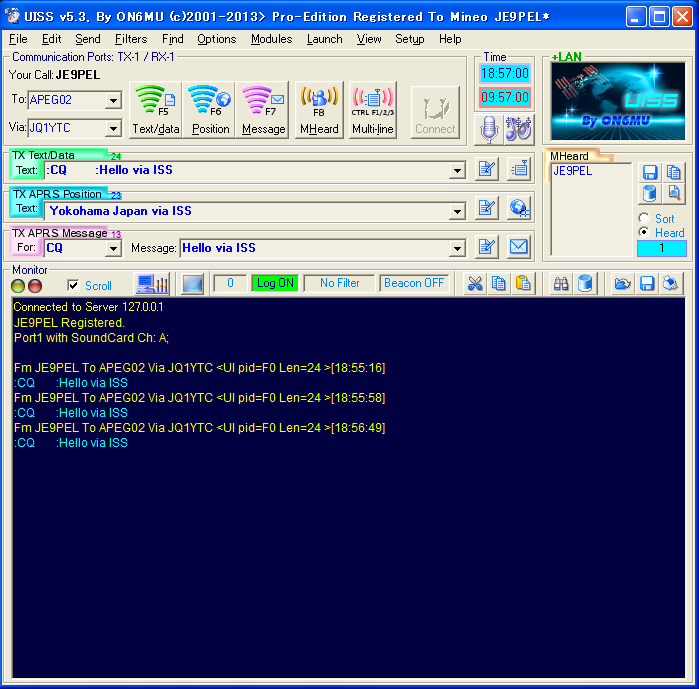
Task: Open the Options menu
Action: [217, 39]
